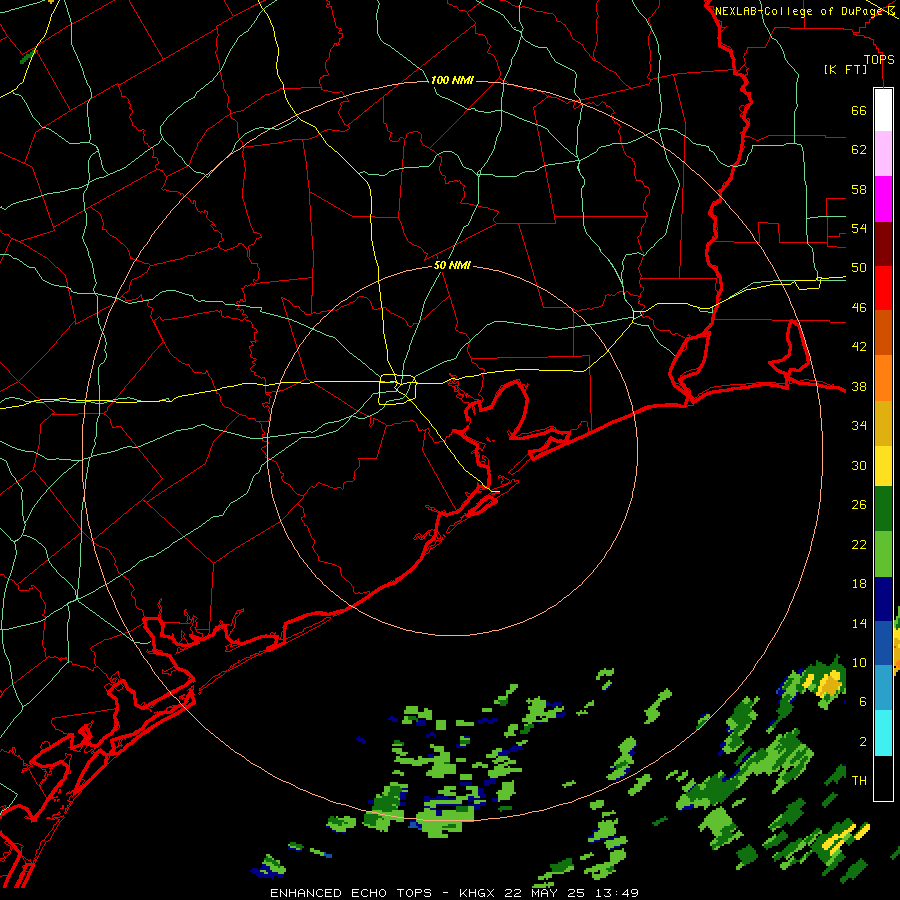The width and height of the screenshot is (900, 900).
Task: Click the "38" scale value
Action: [859, 386]
